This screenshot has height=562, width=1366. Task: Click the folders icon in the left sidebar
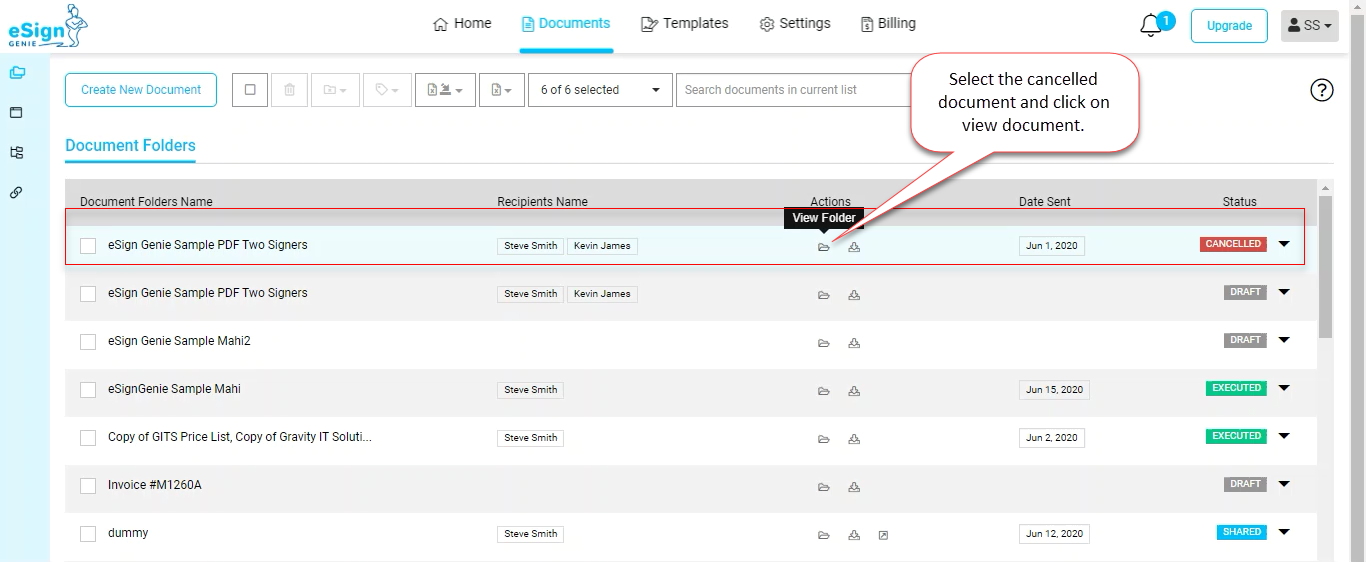16,72
